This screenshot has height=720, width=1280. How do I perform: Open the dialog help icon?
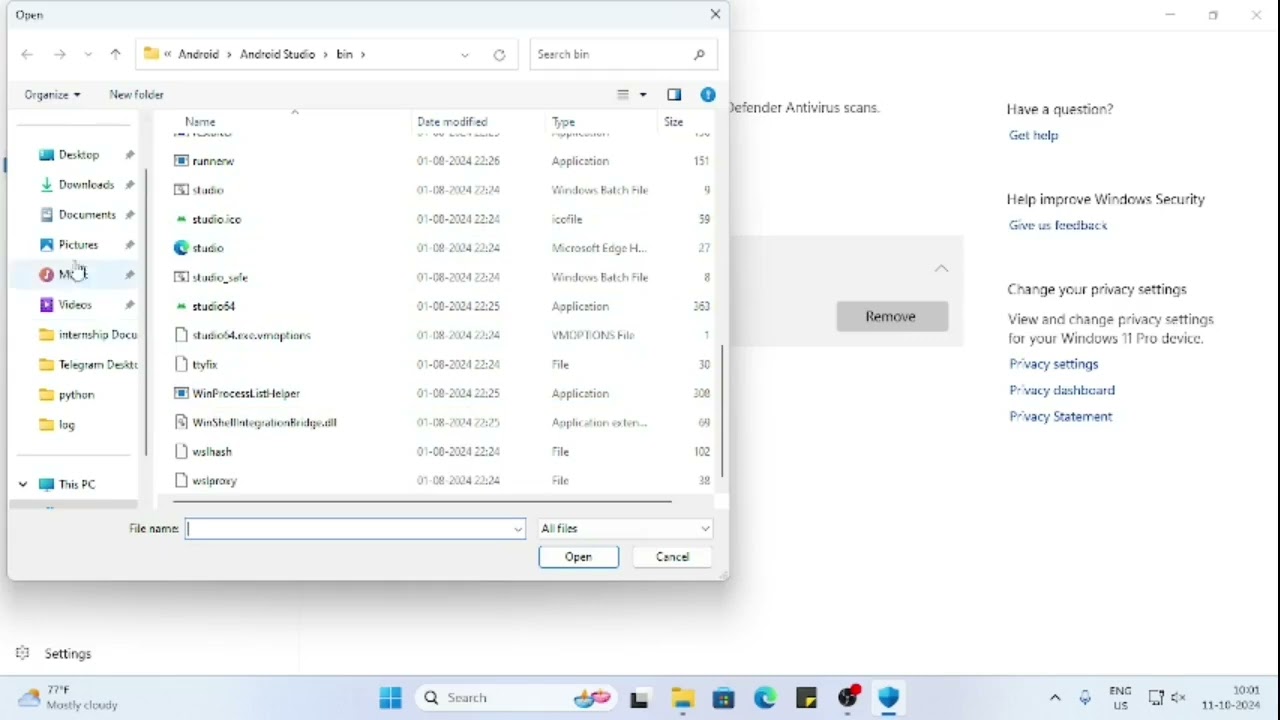pyautogui.click(x=708, y=94)
